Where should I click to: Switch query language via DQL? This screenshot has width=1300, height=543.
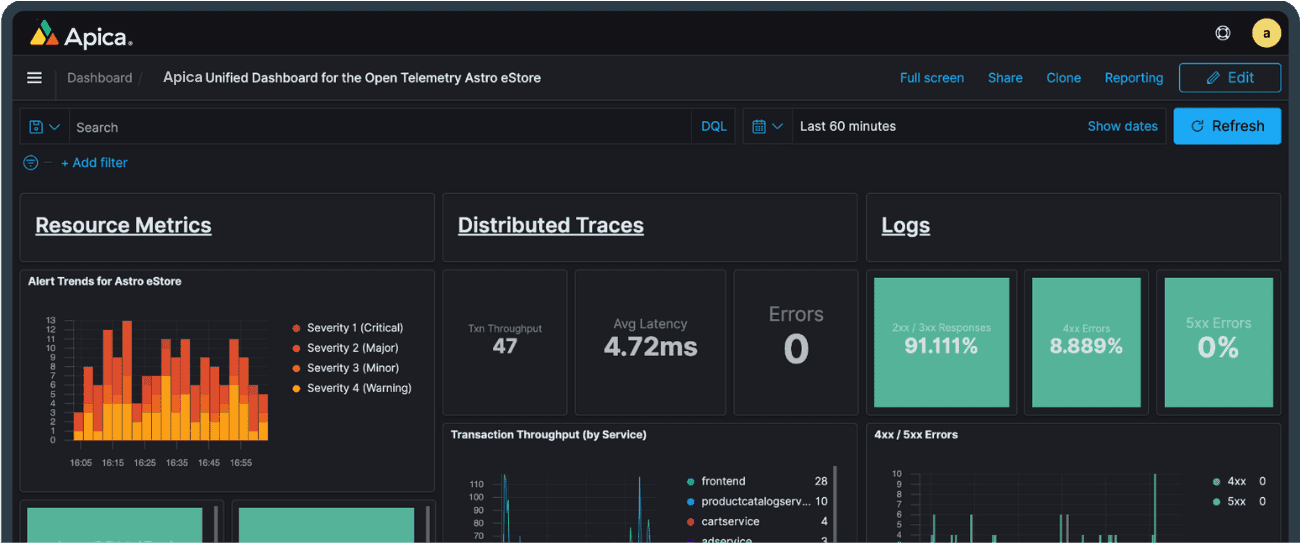[x=714, y=127]
